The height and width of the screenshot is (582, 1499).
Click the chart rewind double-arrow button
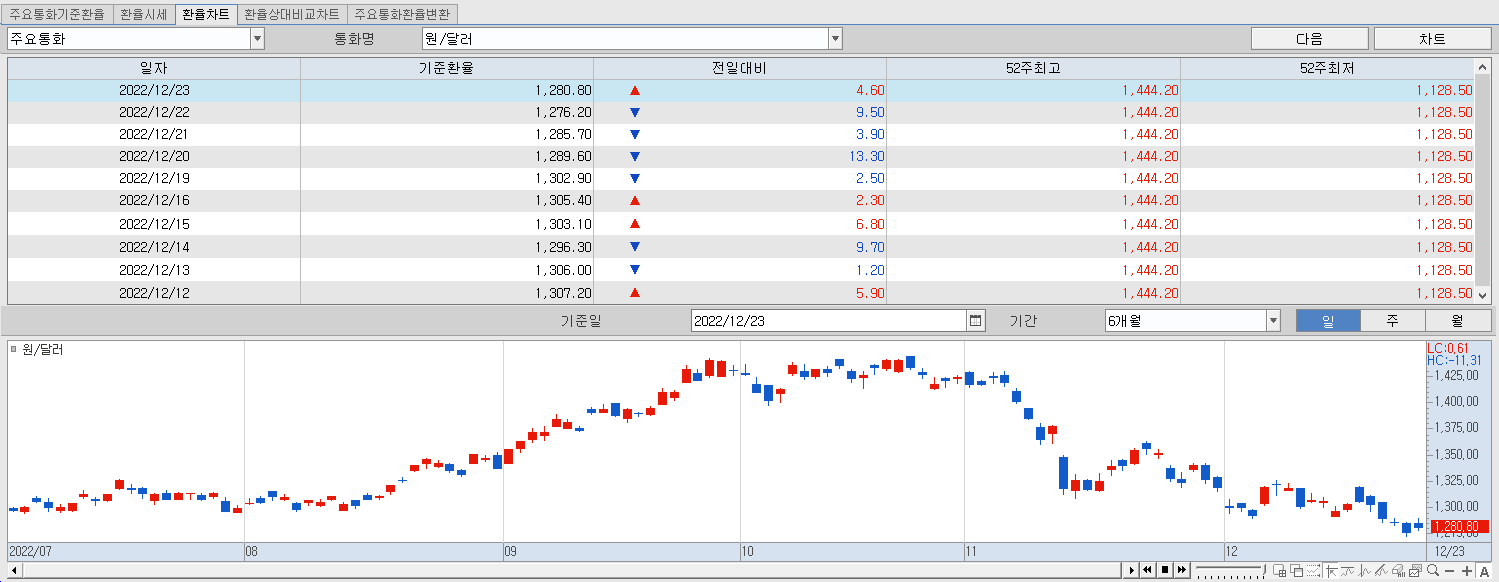1148,570
